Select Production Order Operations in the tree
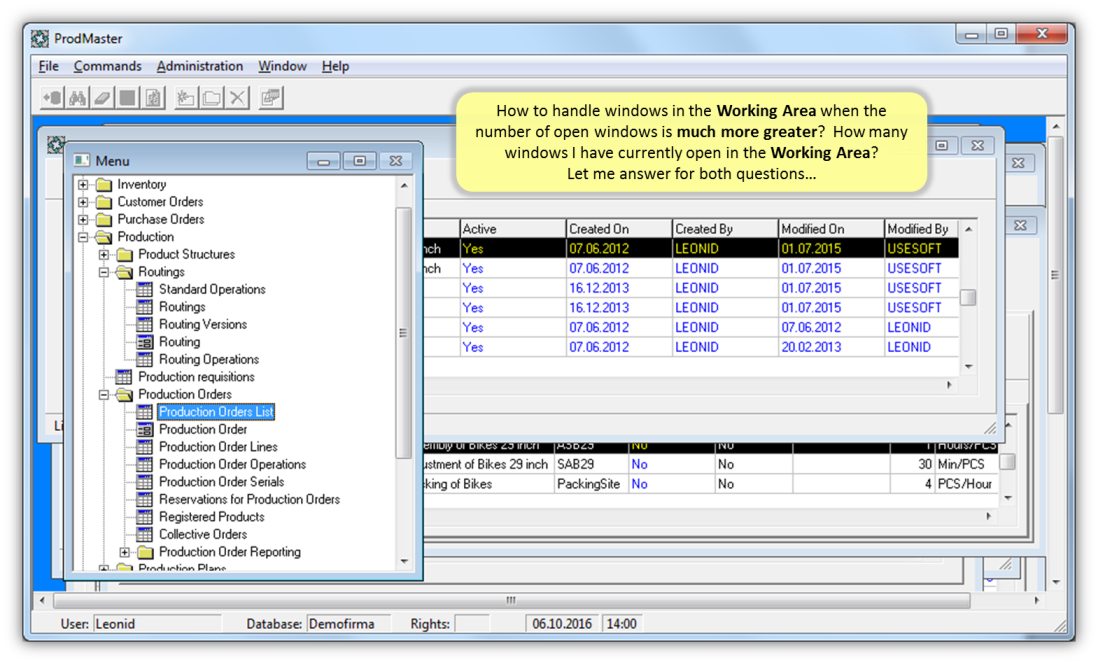The image size is (1098, 664). 232,464
